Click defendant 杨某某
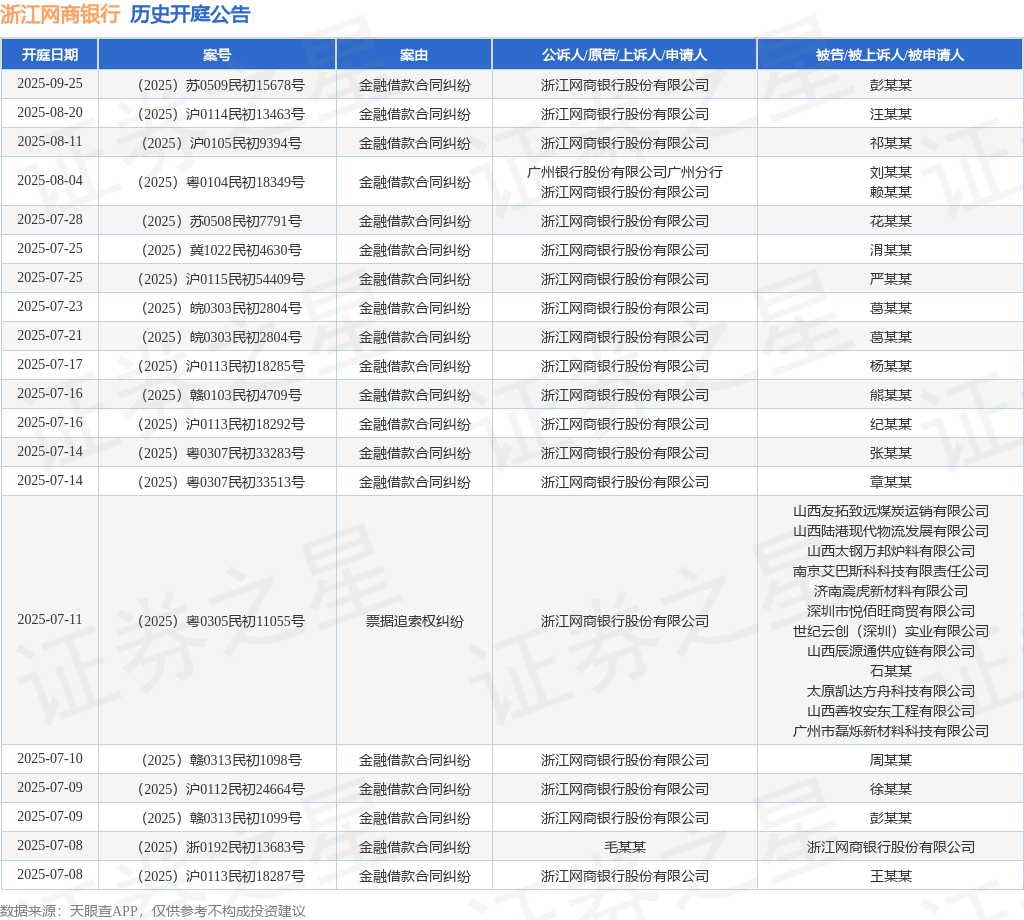Screen dimensions: 1024x920 coord(891,366)
